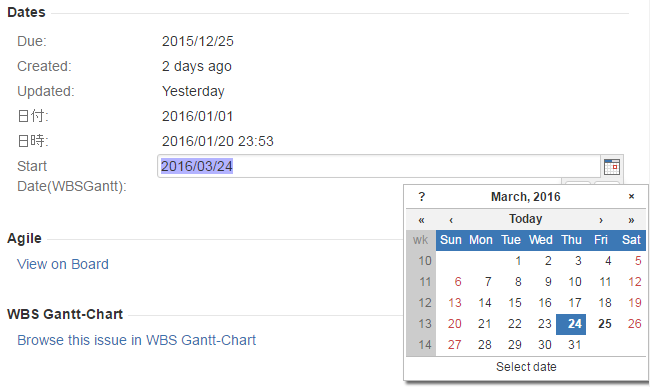Go to previous month with single left arrow
Image resolution: width=650 pixels, height=387 pixels.
click(451, 220)
